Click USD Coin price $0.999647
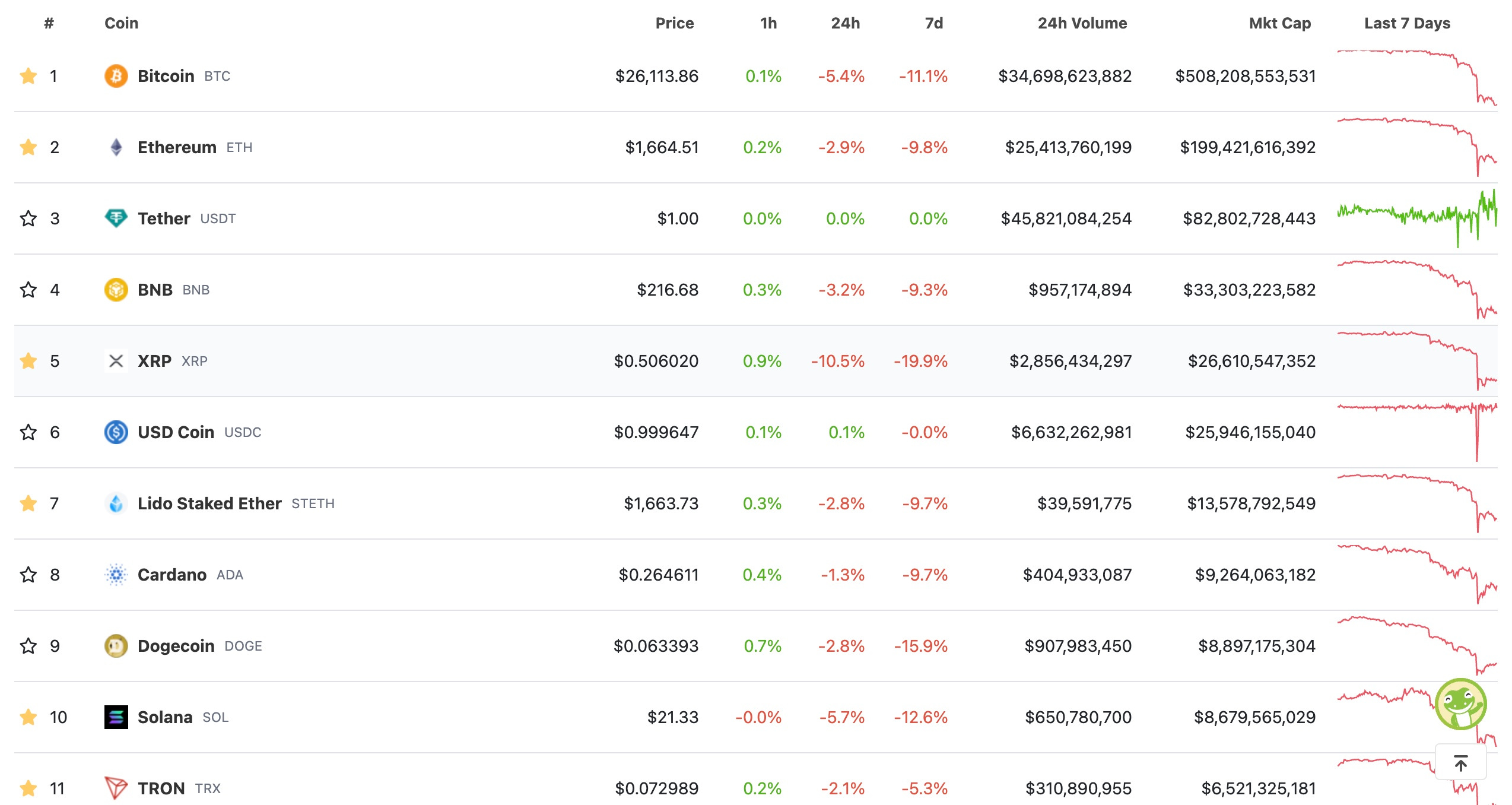The height and width of the screenshot is (805, 1512). [x=656, y=432]
